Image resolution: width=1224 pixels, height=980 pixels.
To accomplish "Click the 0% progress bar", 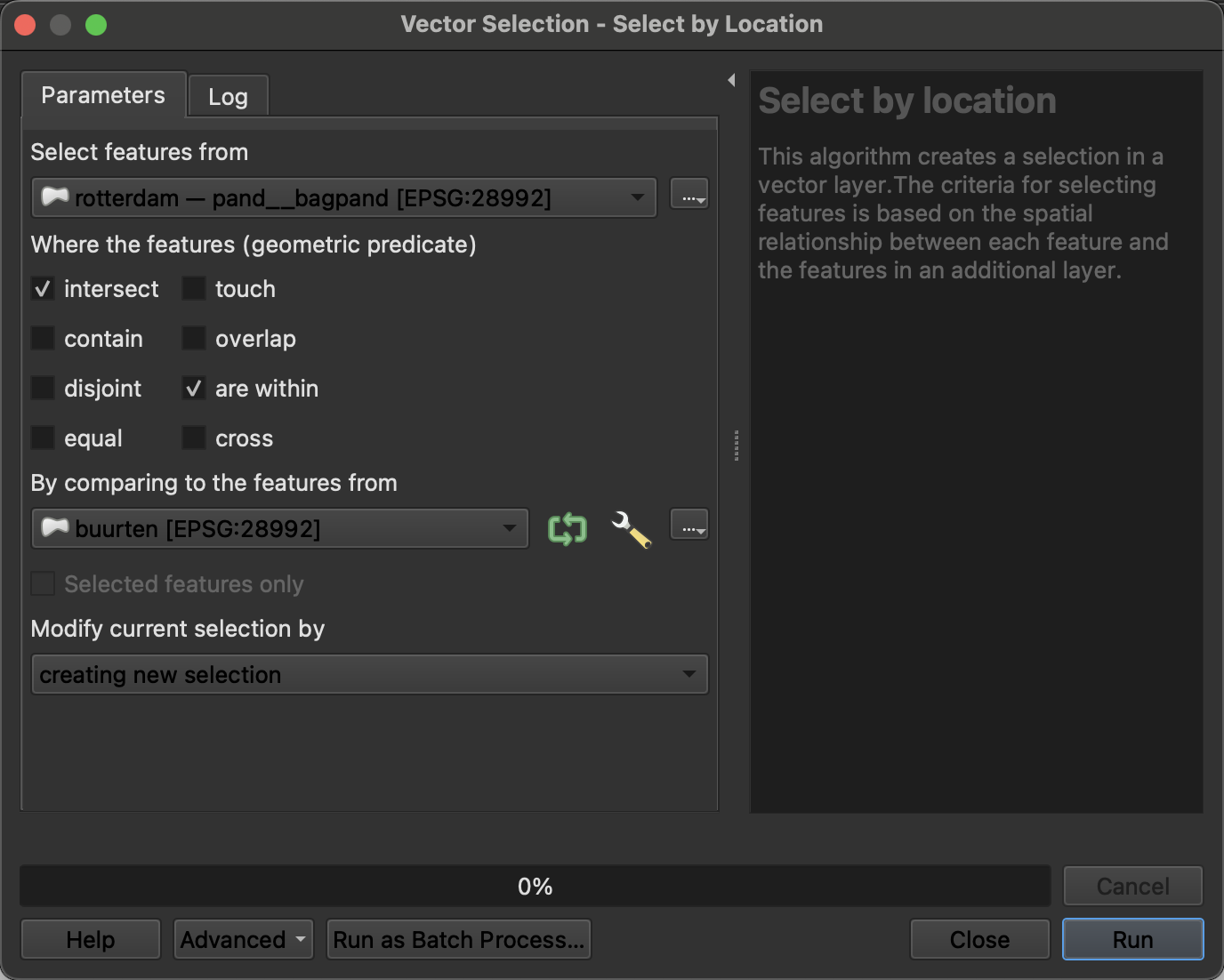I will pos(535,887).
